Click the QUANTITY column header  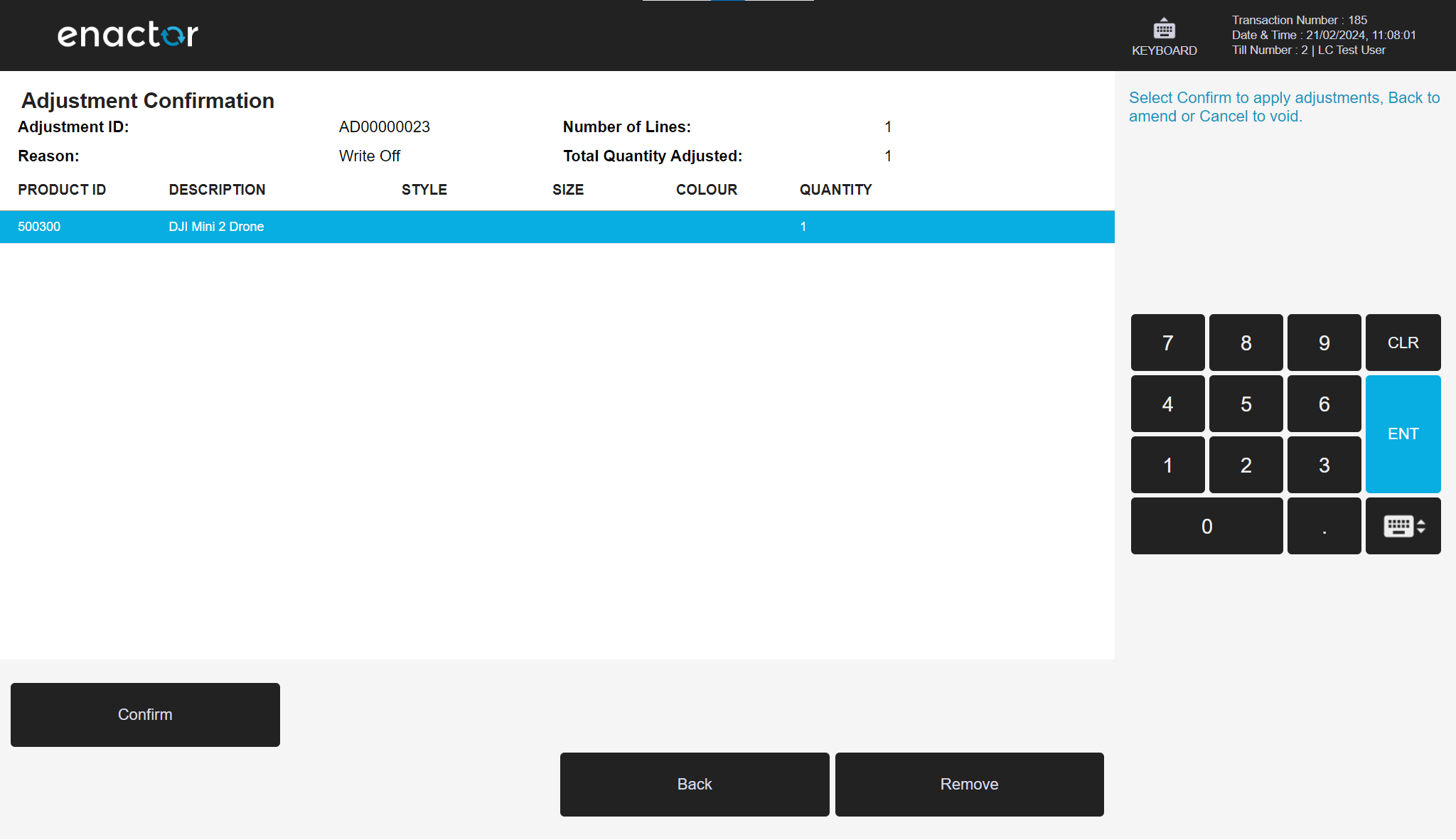835,190
